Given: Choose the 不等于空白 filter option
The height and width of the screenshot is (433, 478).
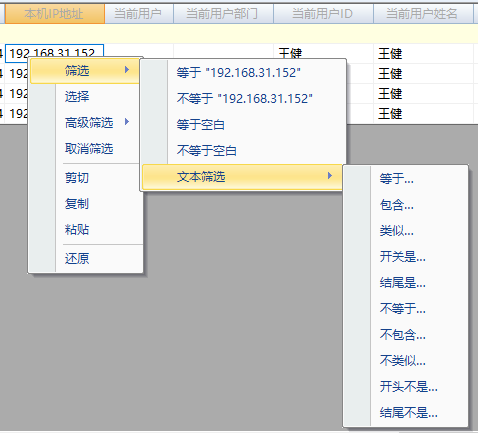Looking at the screenshot, I should (207, 151).
